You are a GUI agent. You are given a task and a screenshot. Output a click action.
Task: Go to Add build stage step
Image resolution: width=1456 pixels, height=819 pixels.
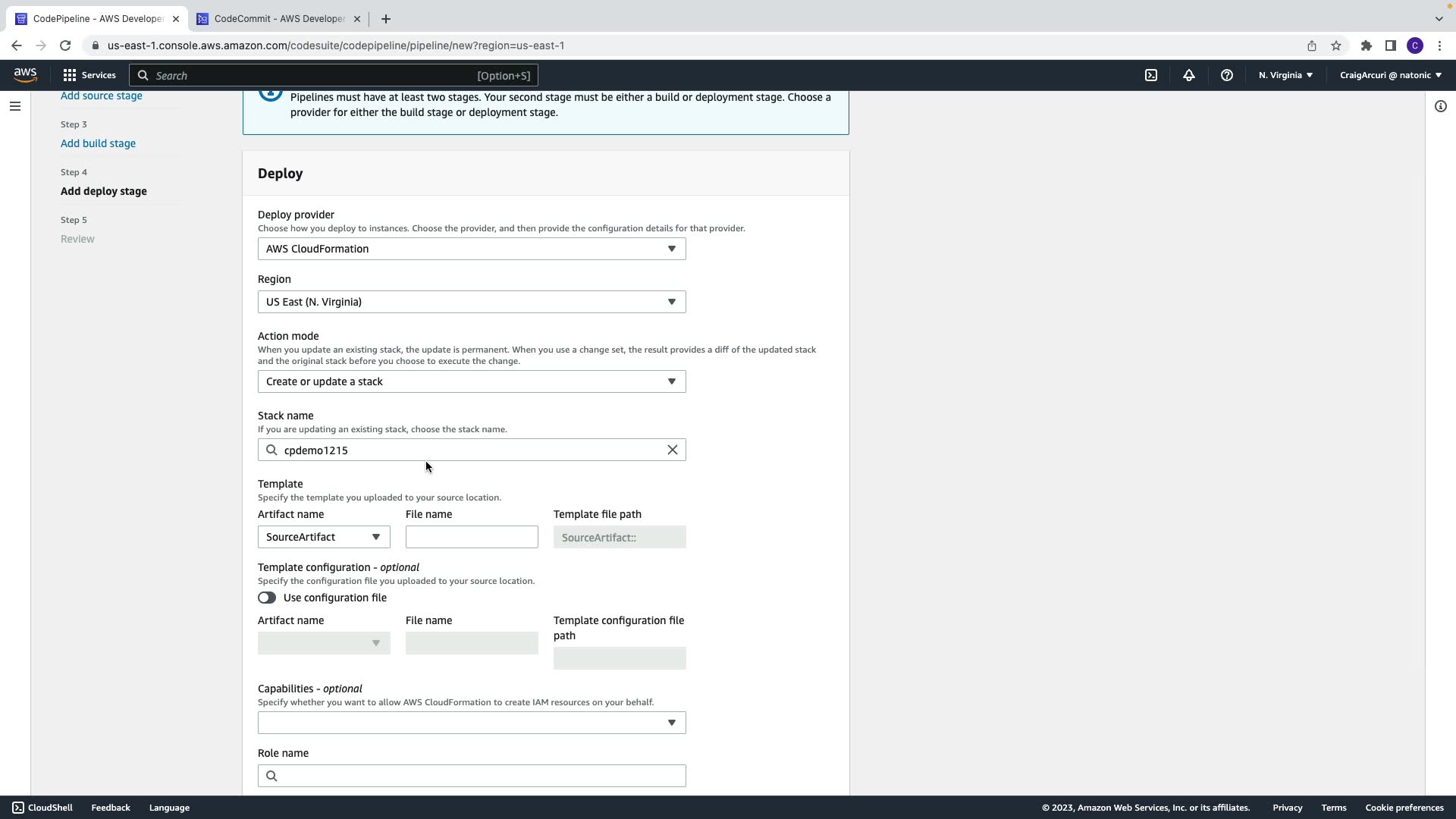pyautogui.click(x=98, y=143)
